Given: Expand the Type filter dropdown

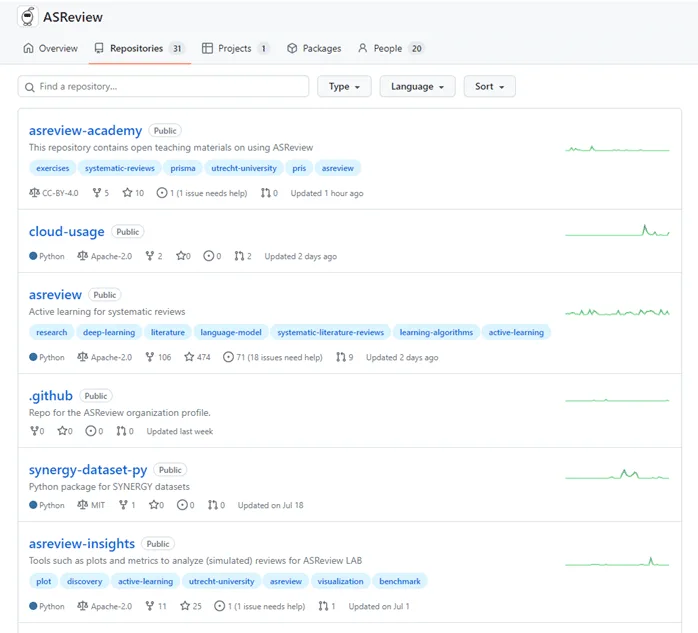Looking at the screenshot, I should coord(344,86).
